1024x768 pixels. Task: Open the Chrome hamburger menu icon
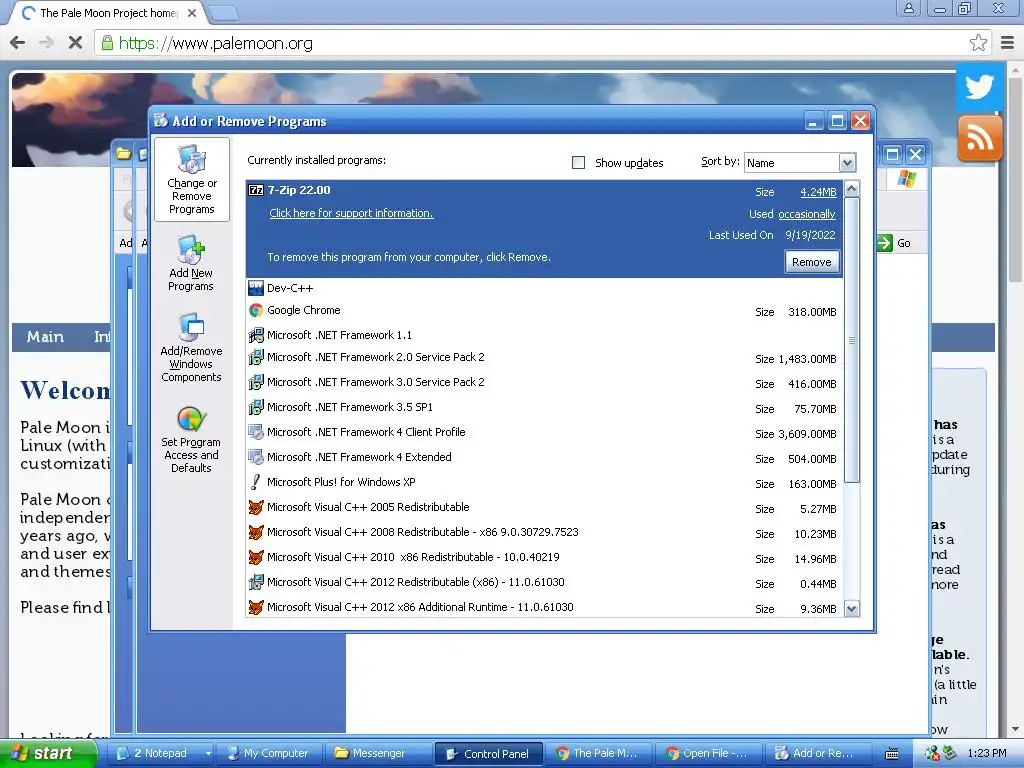[x=1008, y=43]
